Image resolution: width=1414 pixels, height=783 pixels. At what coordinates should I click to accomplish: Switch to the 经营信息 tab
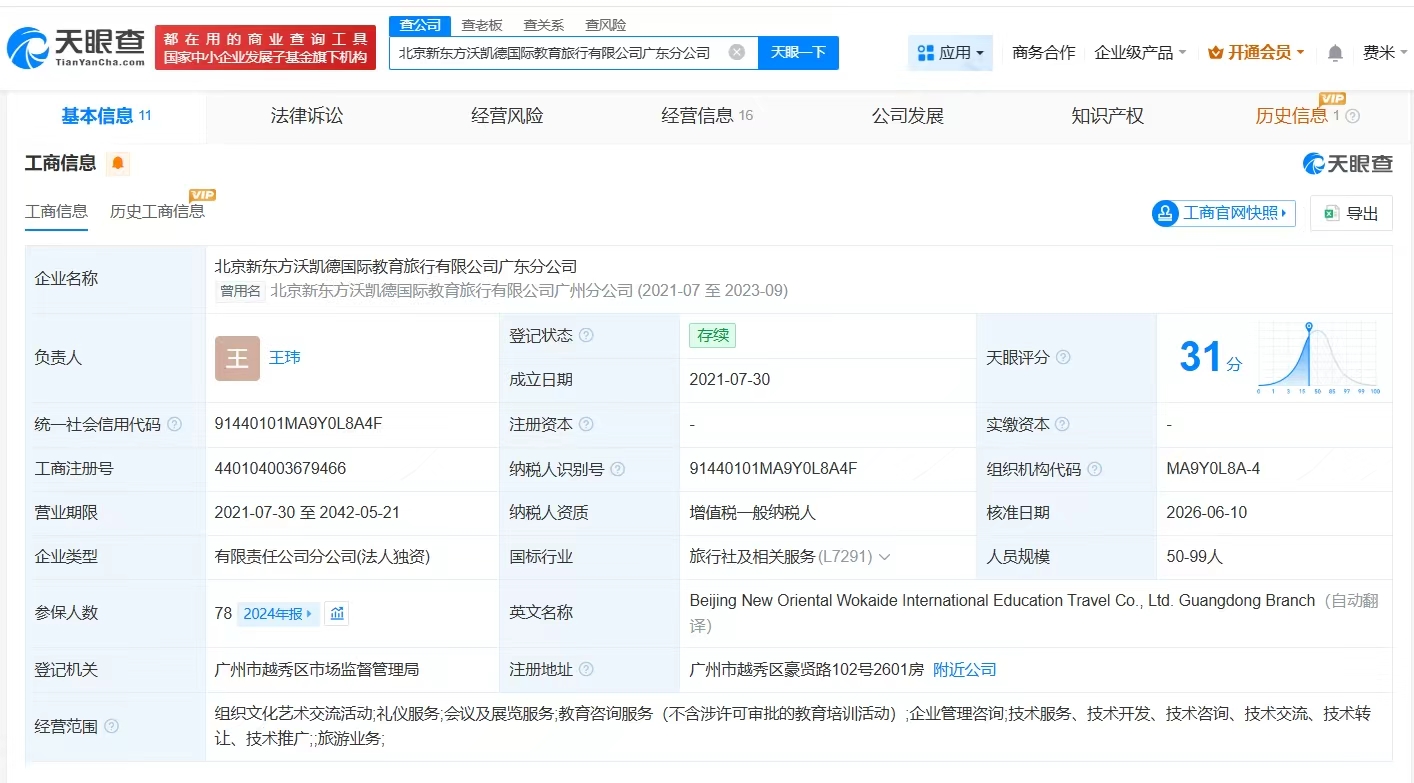pos(707,116)
